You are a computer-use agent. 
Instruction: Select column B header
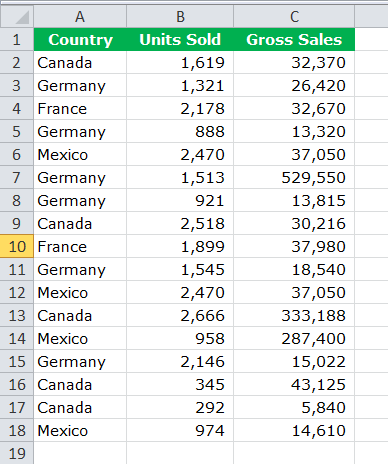click(x=180, y=16)
